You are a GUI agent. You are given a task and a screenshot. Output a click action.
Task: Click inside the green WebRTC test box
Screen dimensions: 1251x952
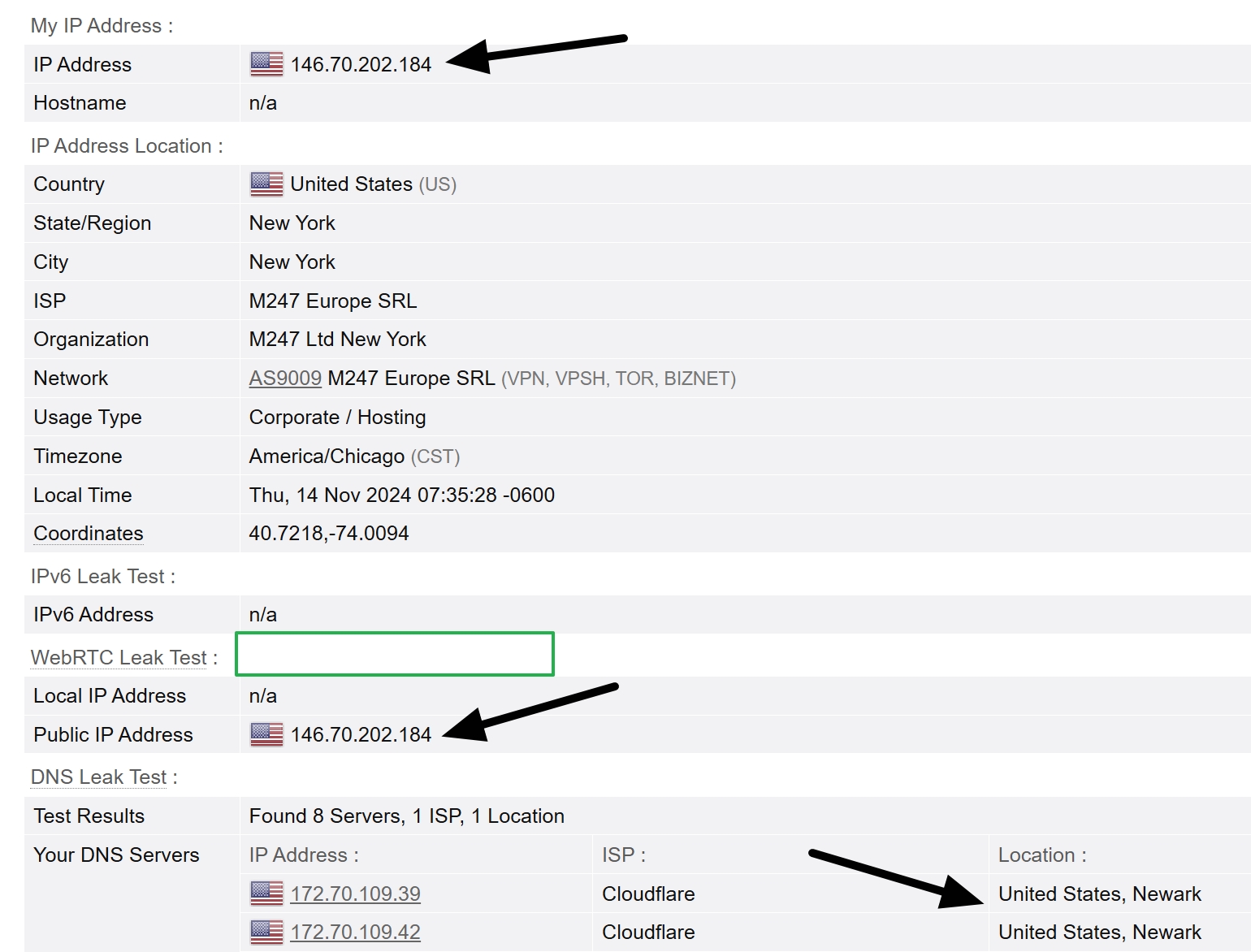tap(394, 654)
